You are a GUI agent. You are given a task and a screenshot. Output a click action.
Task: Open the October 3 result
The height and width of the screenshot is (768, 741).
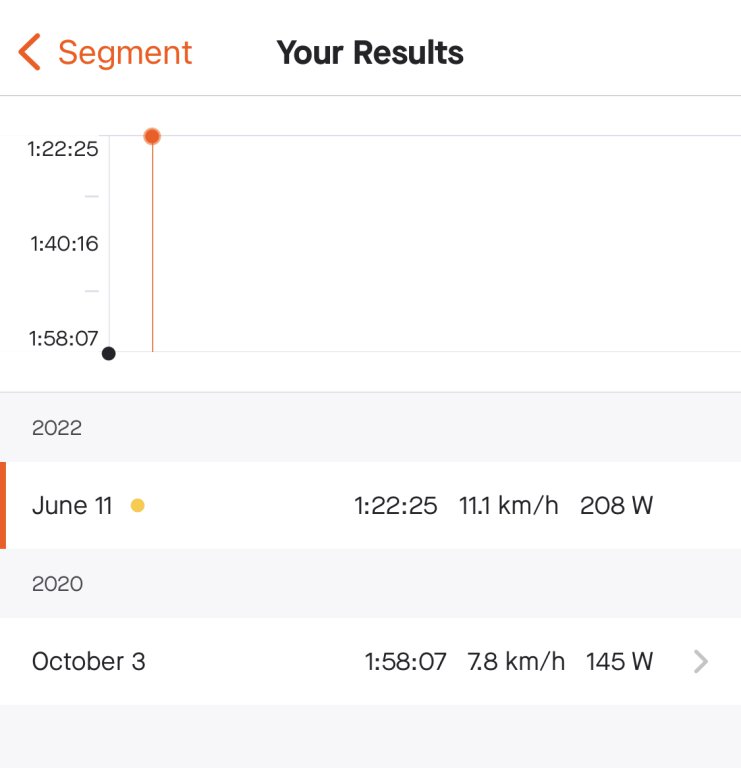tap(88, 662)
